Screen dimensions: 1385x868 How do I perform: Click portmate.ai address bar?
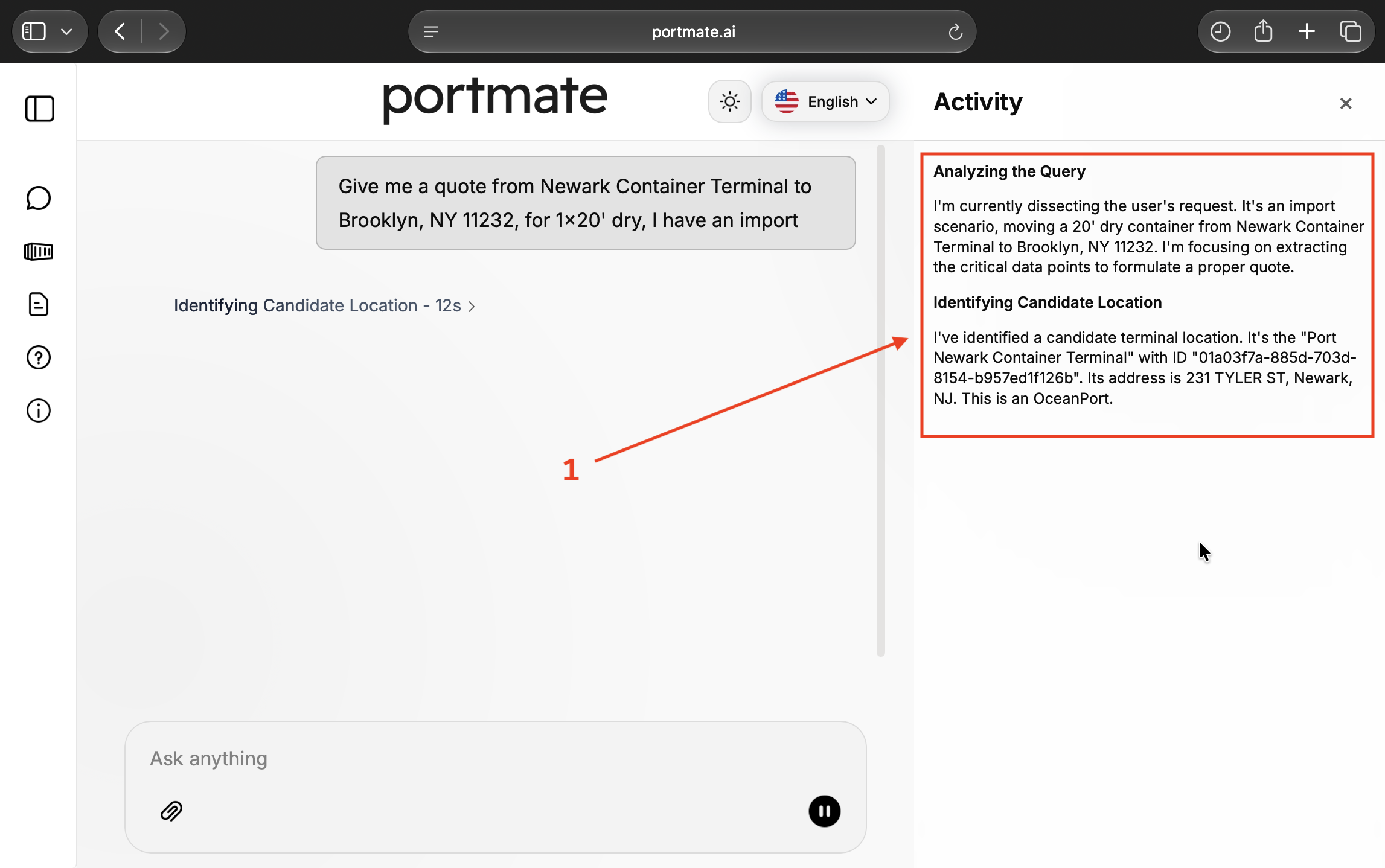[x=692, y=31]
